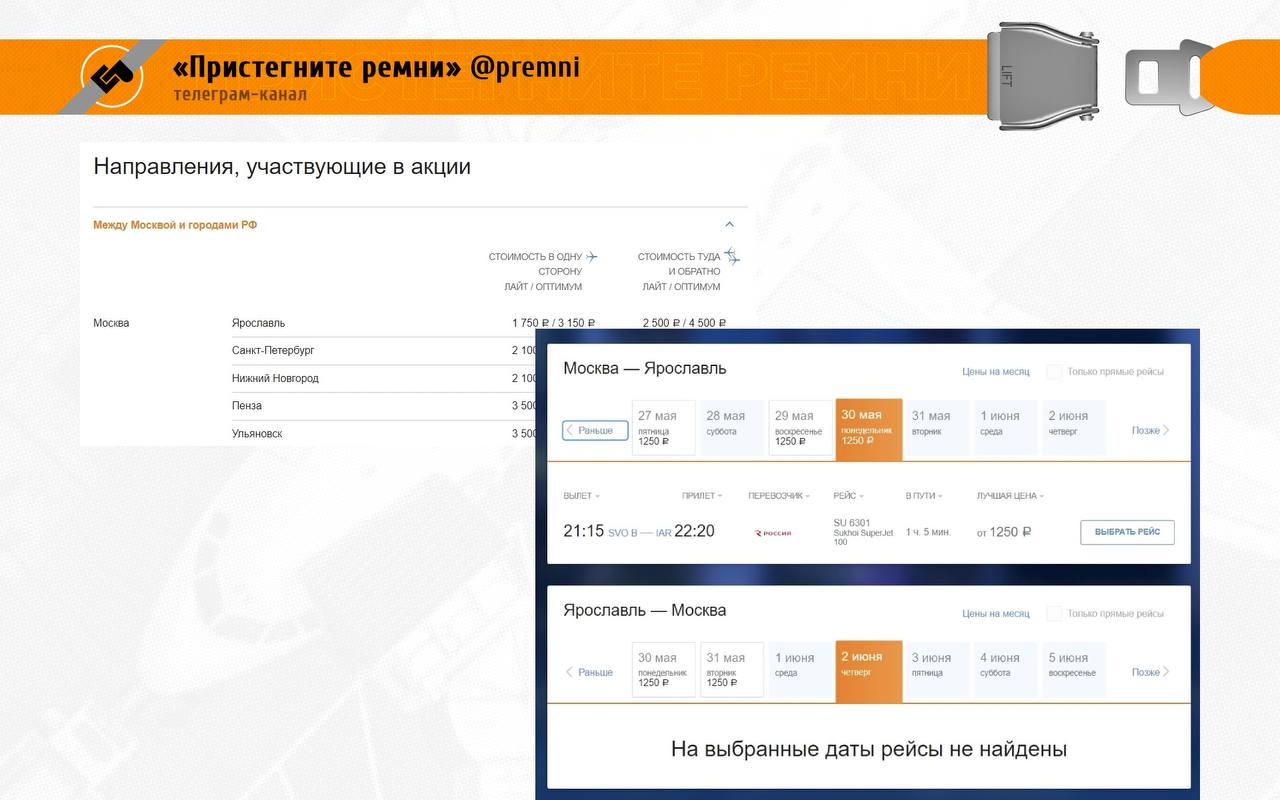
Task: Select 5 июня воскресенье date tab
Action: click(x=1074, y=670)
